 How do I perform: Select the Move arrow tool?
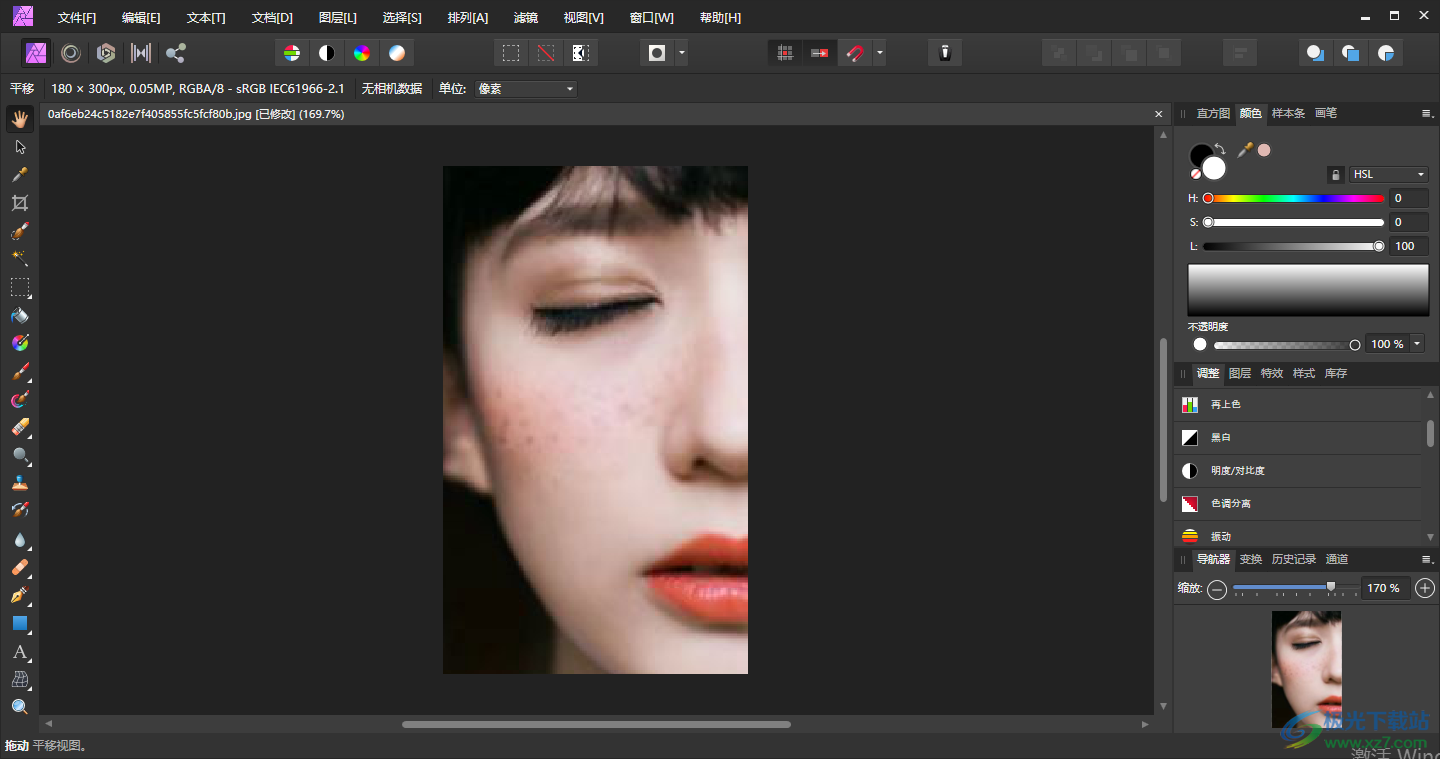point(20,147)
